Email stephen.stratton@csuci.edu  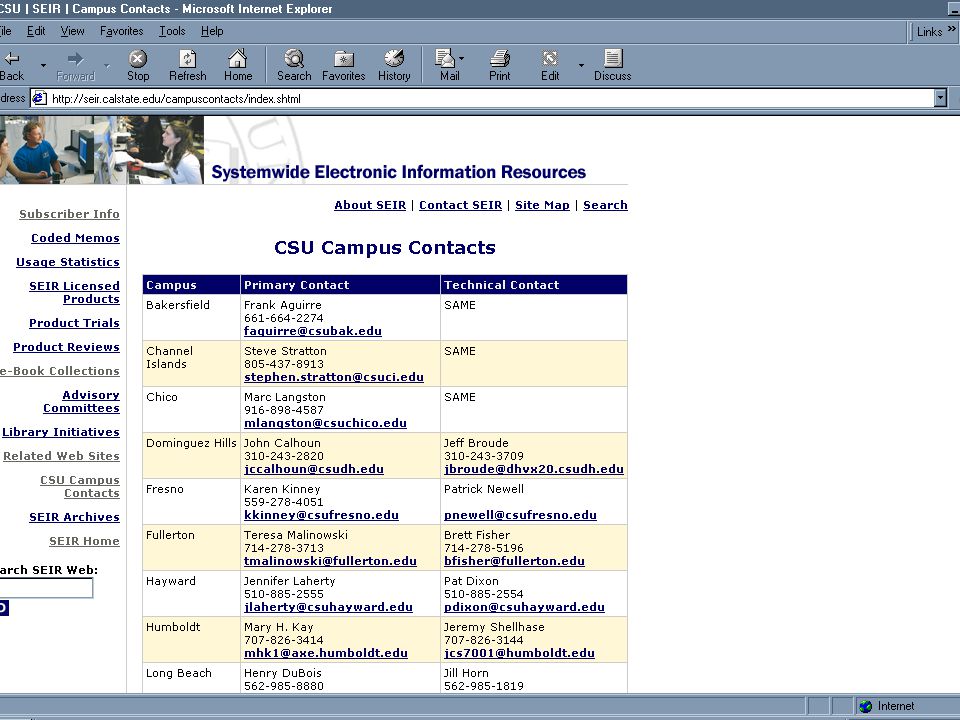pyautogui.click(x=334, y=377)
